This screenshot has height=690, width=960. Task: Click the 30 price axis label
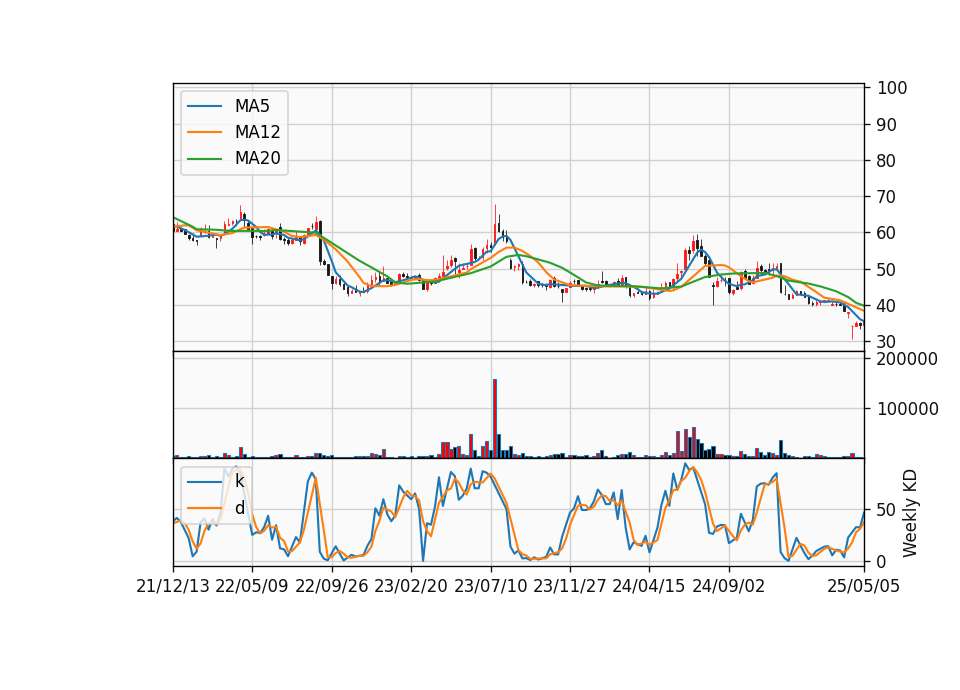click(x=887, y=342)
